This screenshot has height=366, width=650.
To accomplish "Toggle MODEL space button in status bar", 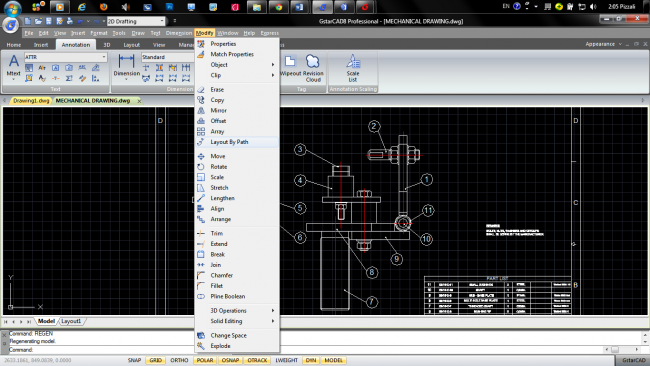I will coord(333,360).
